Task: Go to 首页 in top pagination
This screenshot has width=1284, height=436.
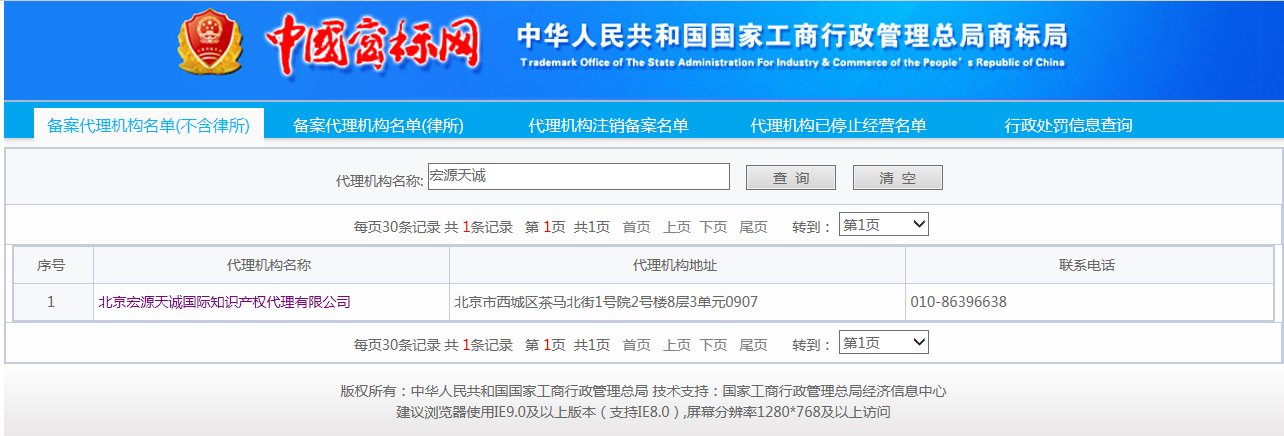Action: [636, 227]
